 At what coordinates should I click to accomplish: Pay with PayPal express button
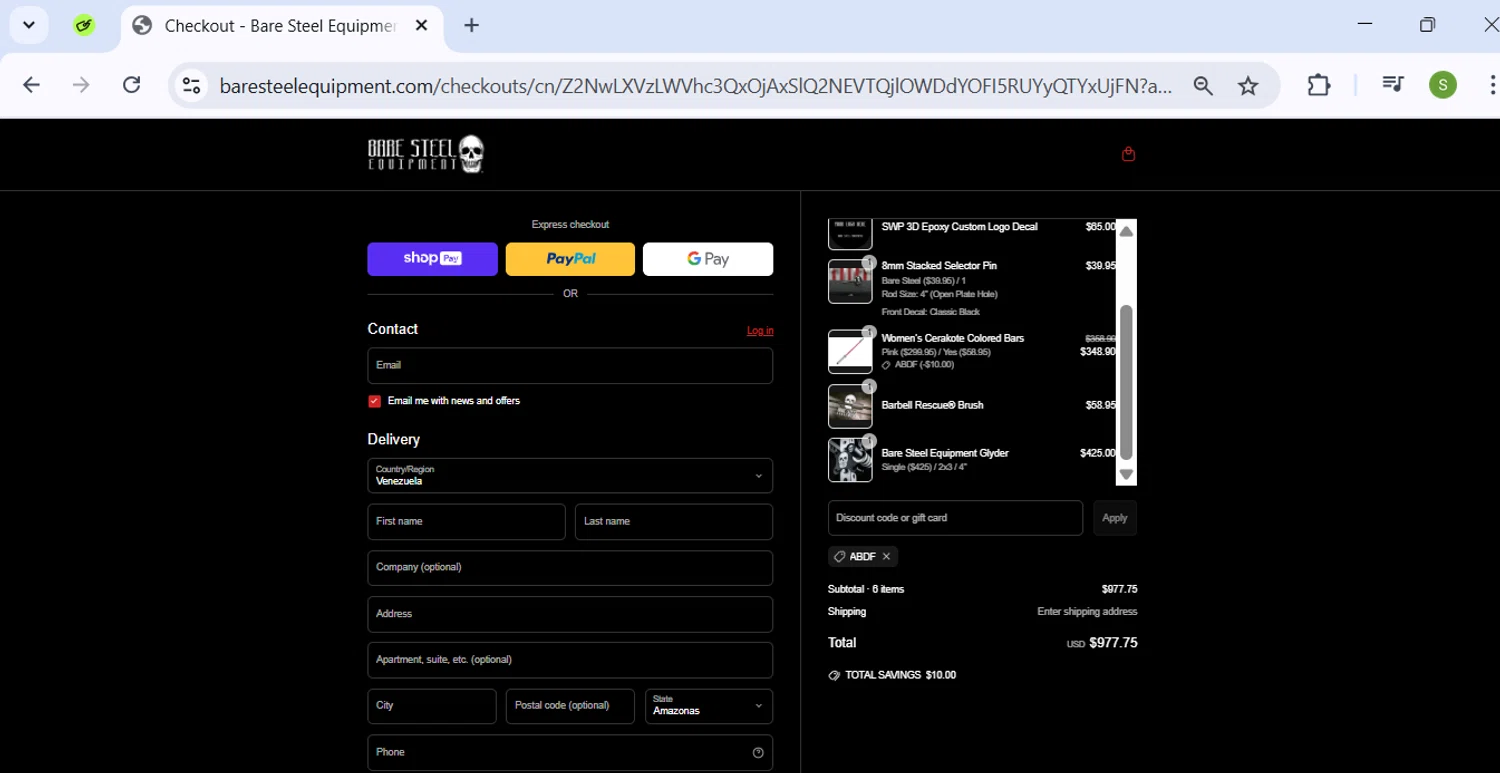pyautogui.click(x=570, y=259)
